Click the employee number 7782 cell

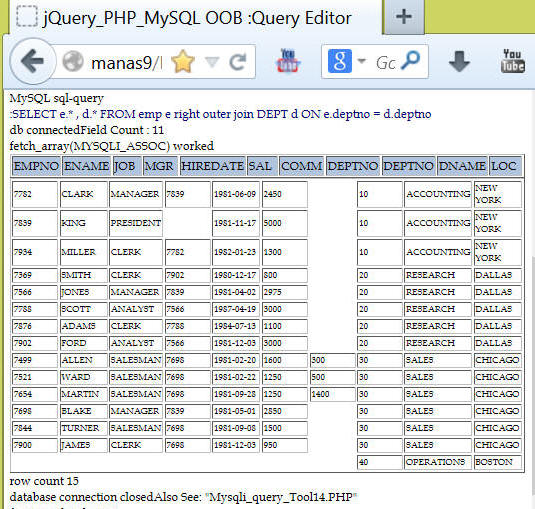tap(35, 194)
